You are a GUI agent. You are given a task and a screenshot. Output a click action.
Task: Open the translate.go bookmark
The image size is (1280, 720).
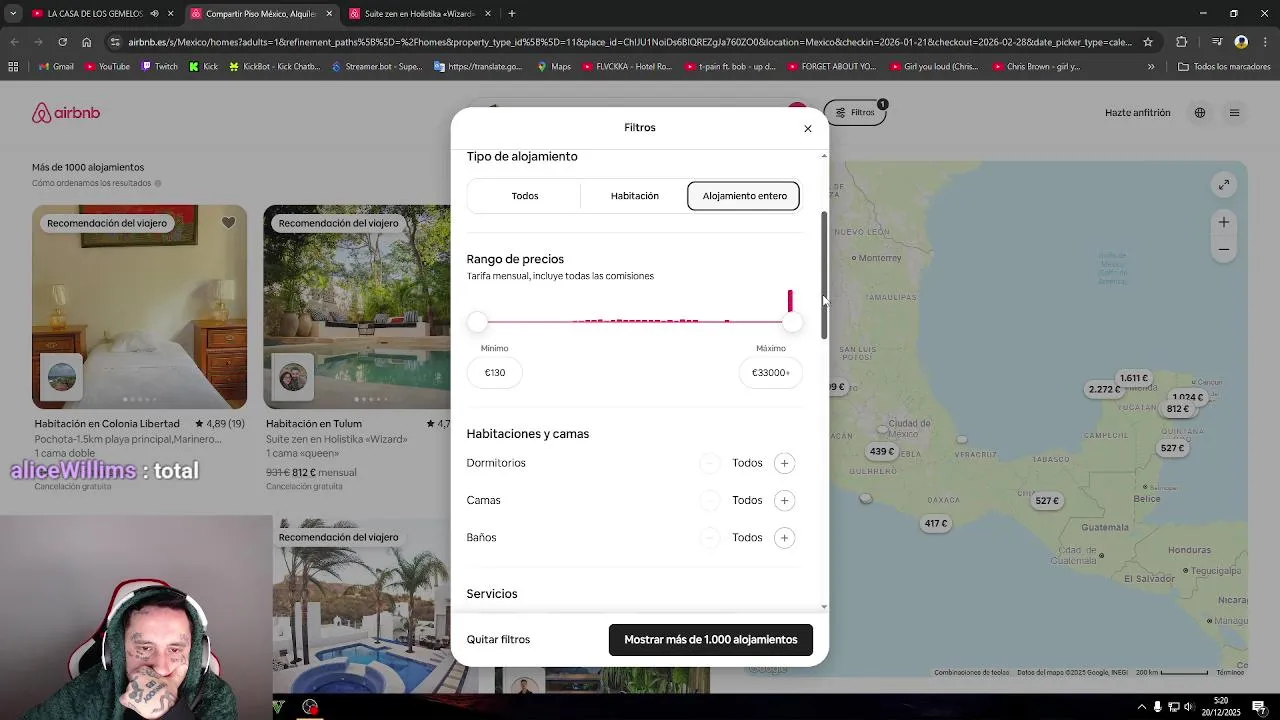pos(479,67)
